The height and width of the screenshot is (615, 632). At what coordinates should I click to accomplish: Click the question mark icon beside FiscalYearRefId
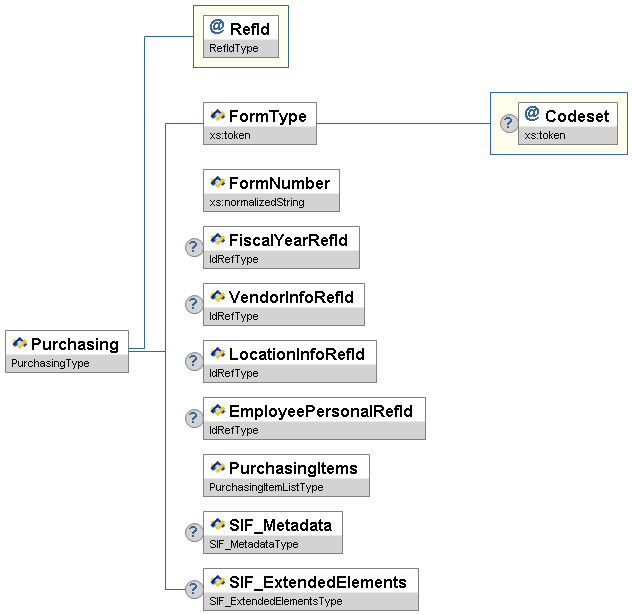click(194, 248)
